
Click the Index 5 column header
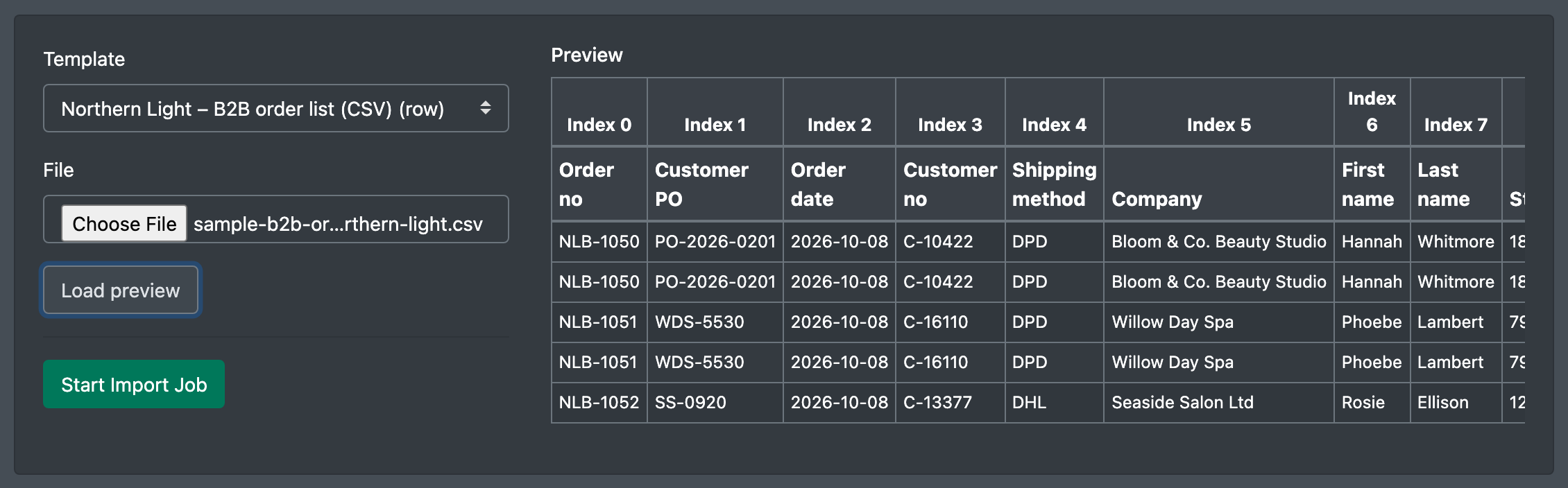pos(1219,112)
